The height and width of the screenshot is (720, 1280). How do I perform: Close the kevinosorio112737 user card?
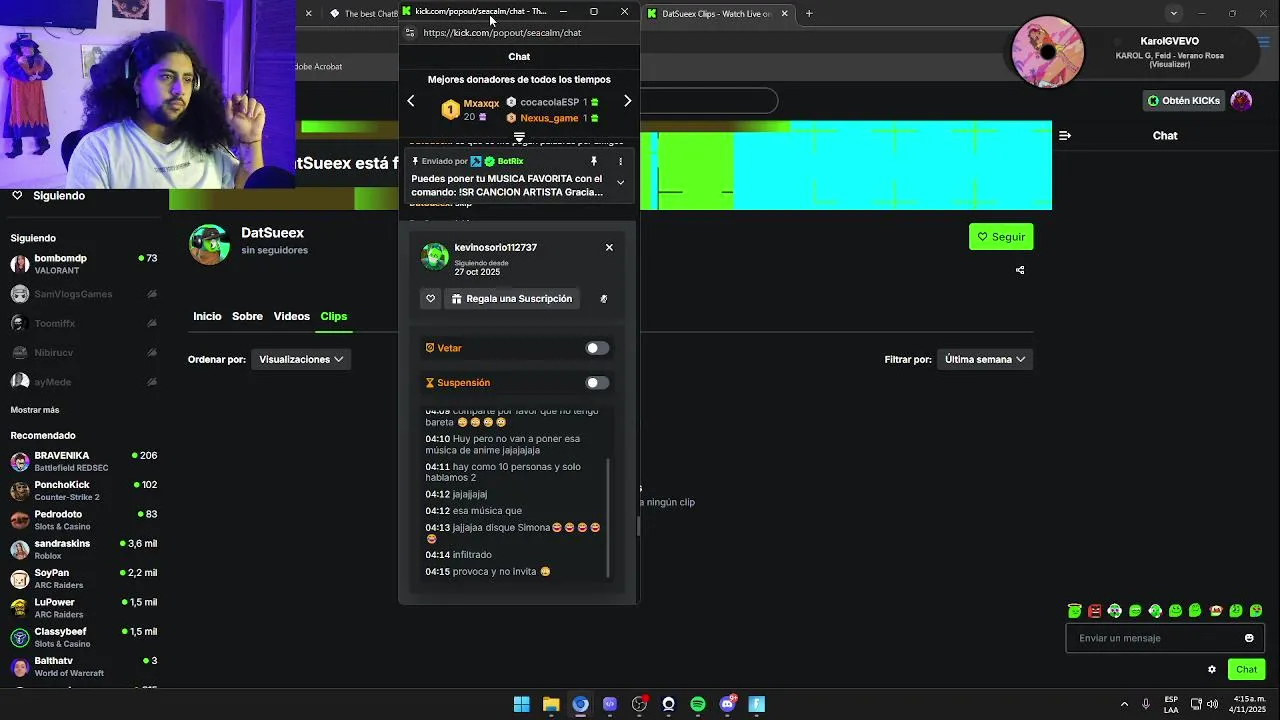[609, 247]
